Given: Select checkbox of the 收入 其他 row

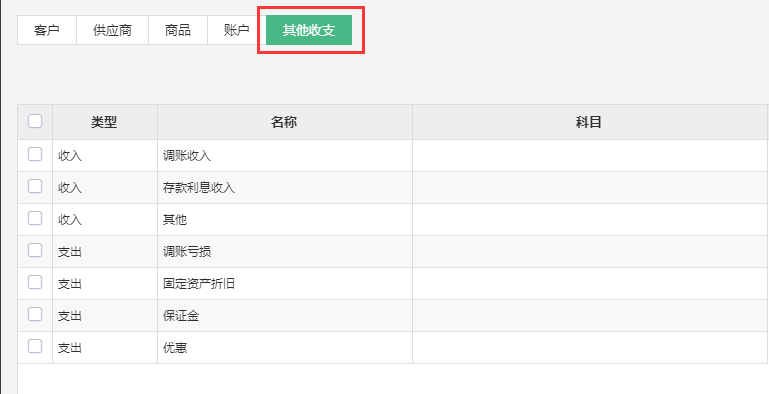Looking at the screenshot, I should 35,218.
